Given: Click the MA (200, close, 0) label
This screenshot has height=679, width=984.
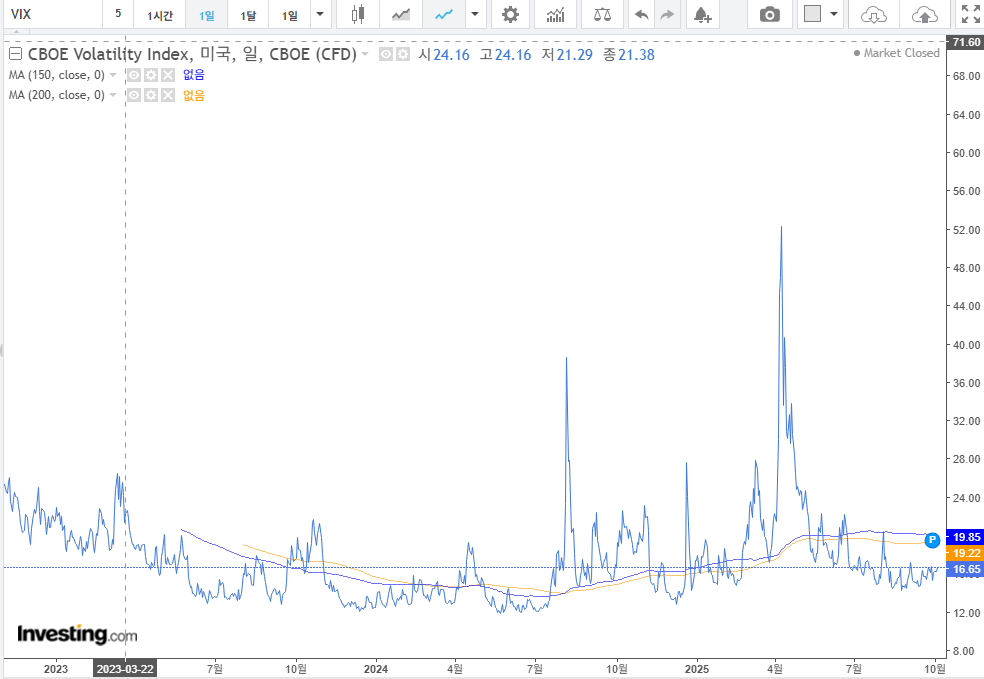Looking at the screenshot, I should 56,95.
